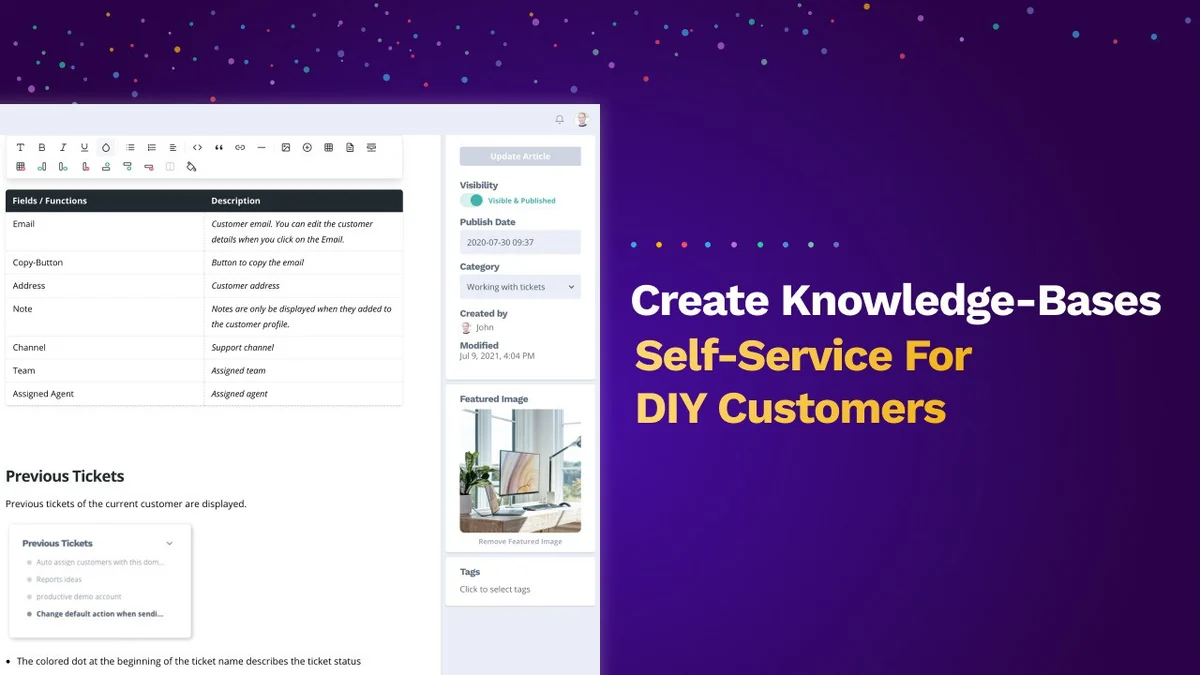Open the text color droplet tool
Viewport: 1200px width, 675px height.
pos(106,148)
